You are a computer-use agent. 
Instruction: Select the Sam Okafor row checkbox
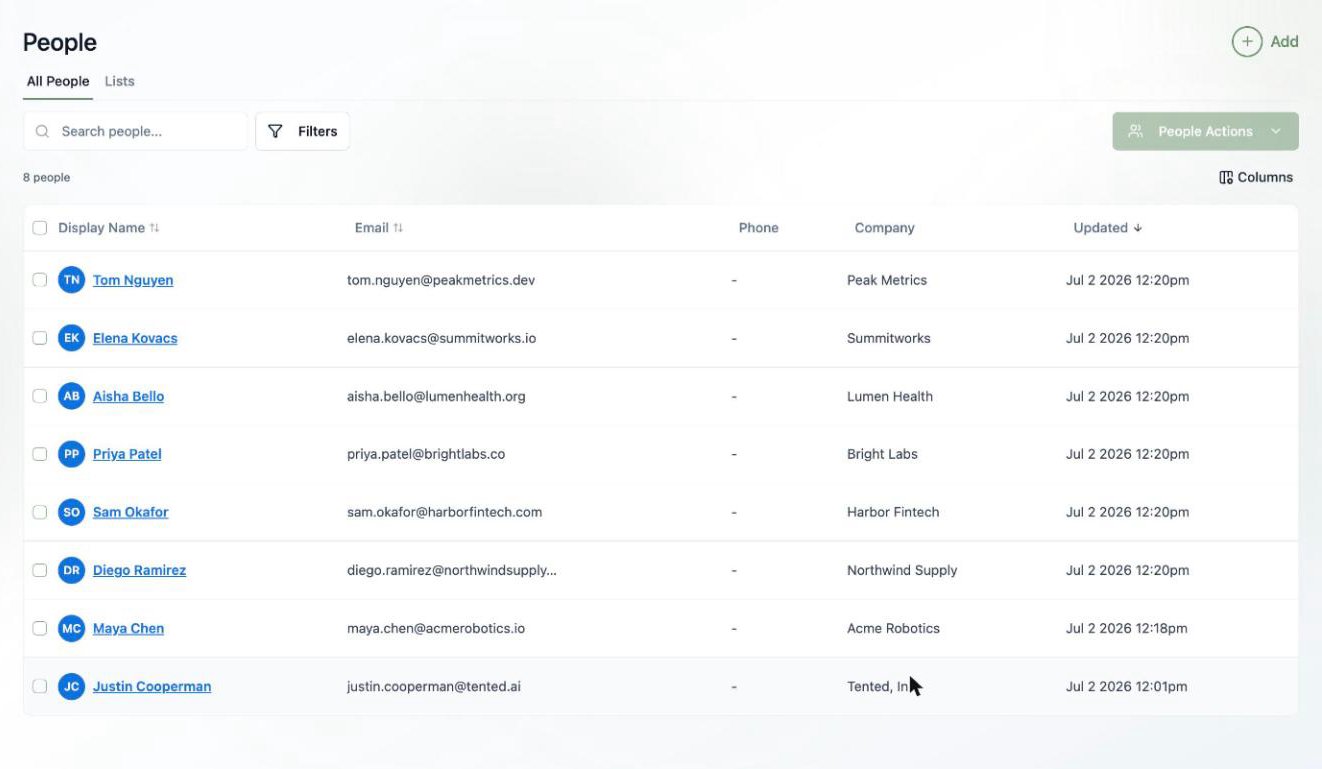pos(40,512)
